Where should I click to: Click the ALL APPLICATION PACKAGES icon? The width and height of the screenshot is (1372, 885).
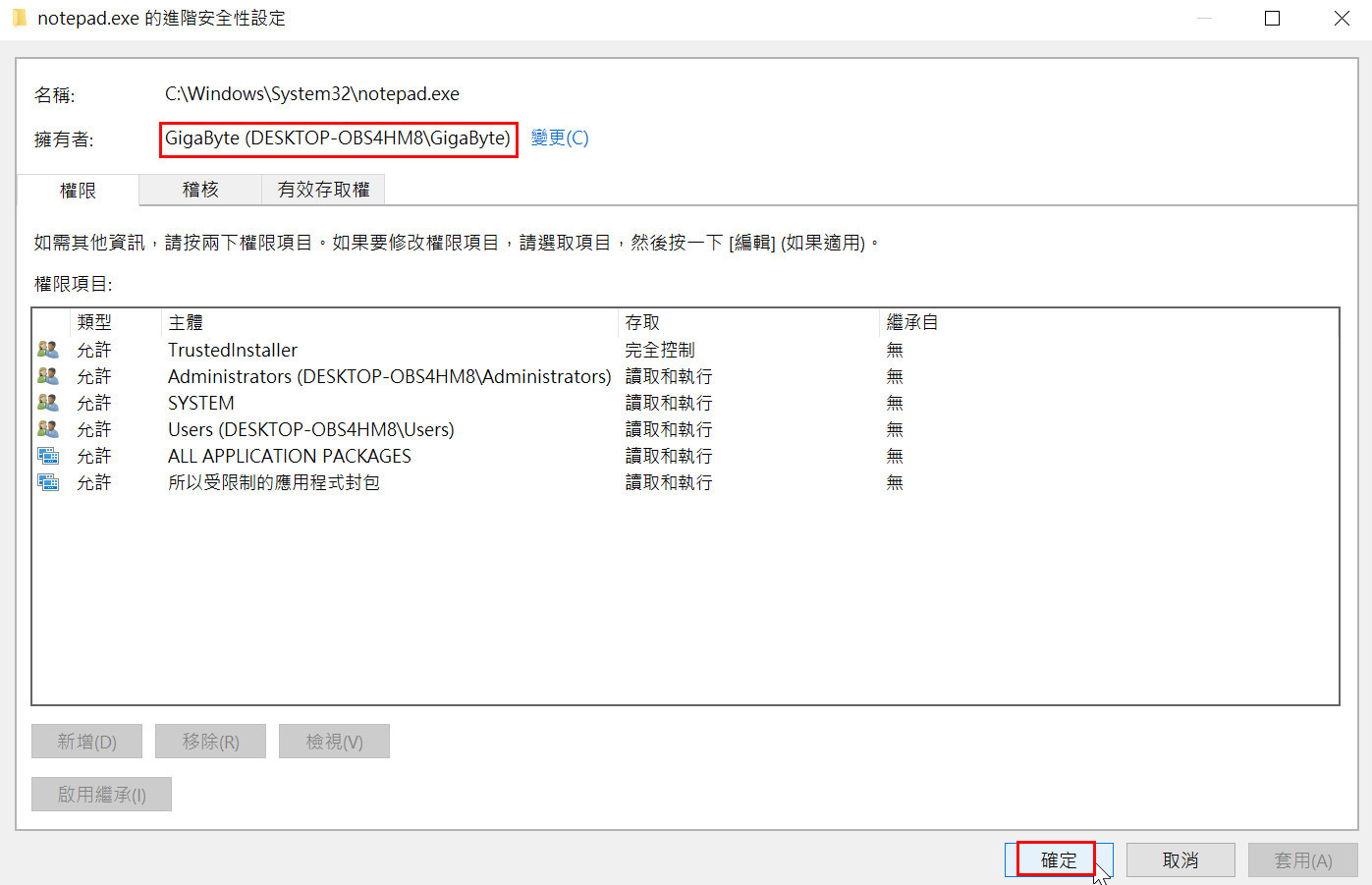[47, 456]
